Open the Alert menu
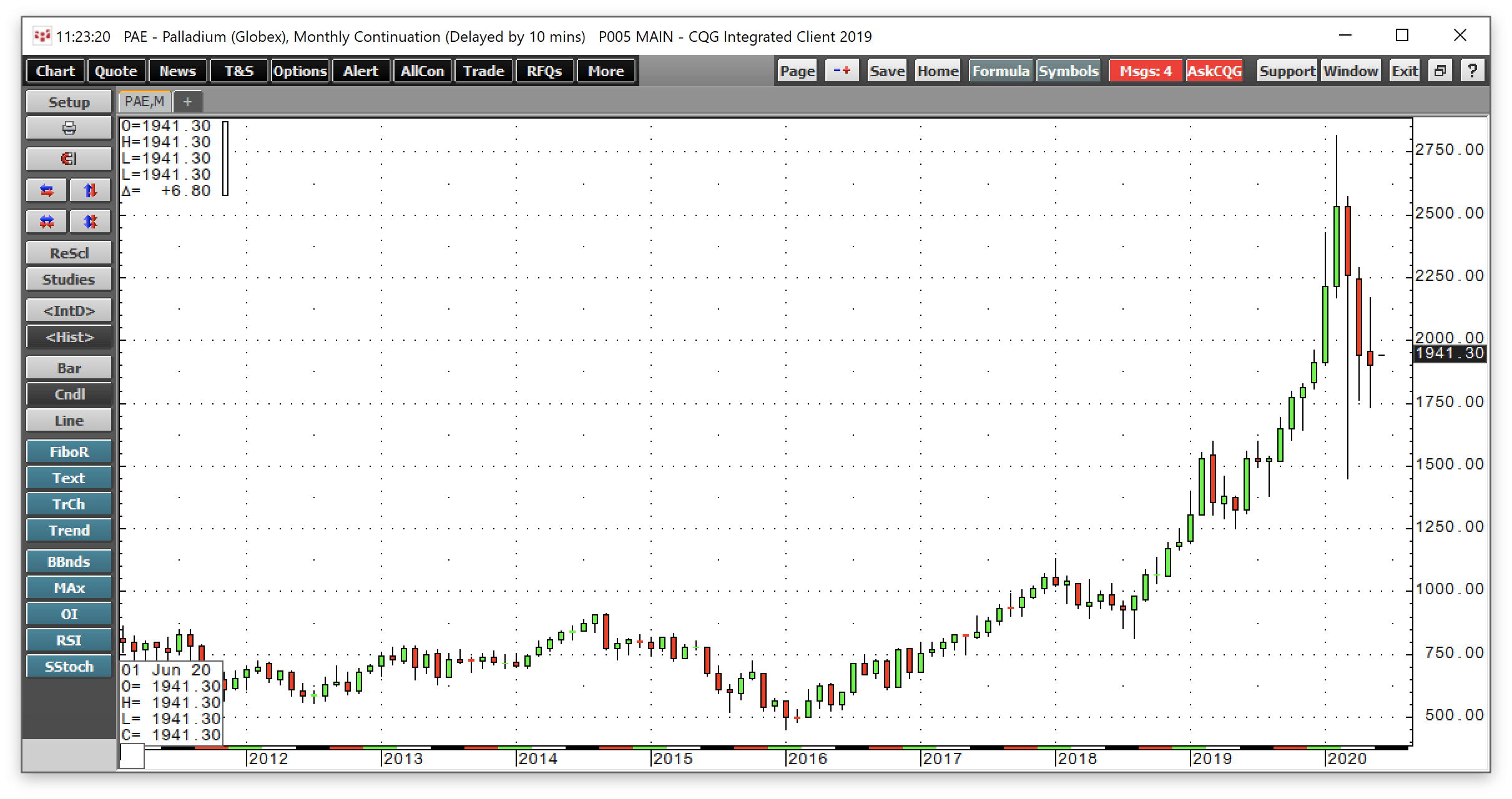The height and width of the screenshot is (799, 1512). (361, 71)
